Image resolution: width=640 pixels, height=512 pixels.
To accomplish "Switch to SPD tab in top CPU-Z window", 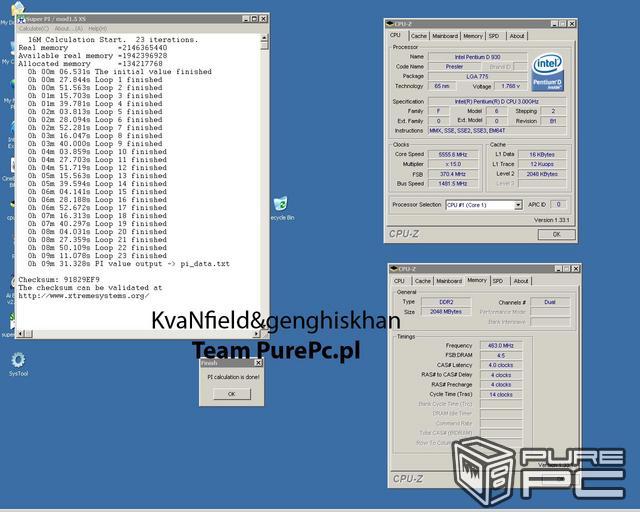I will click(x=494, y=36).
